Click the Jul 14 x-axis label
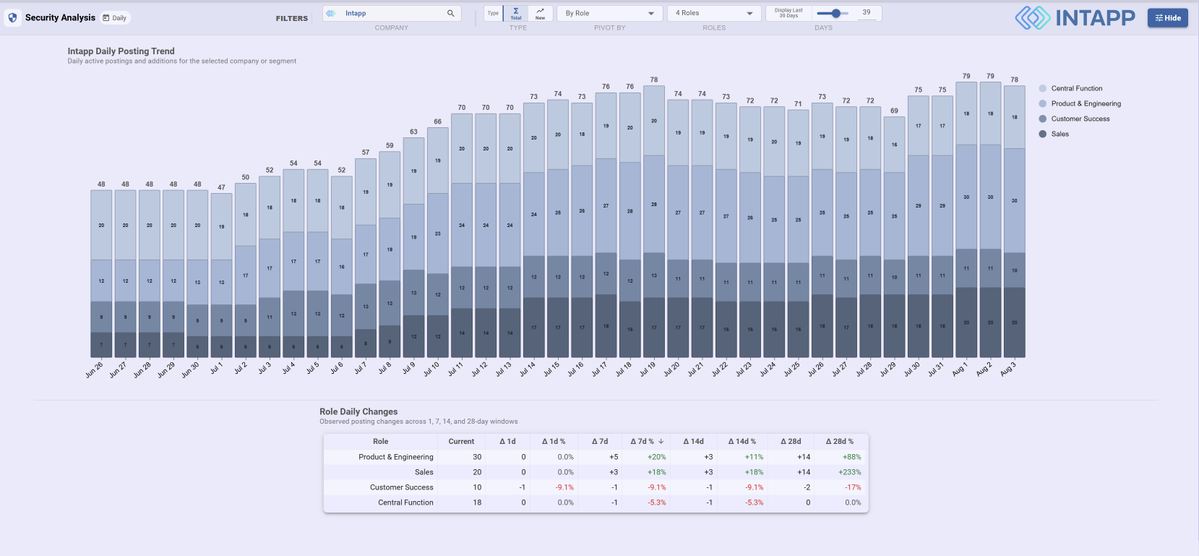Screen dimensions: 1199x556 (526, 370)
